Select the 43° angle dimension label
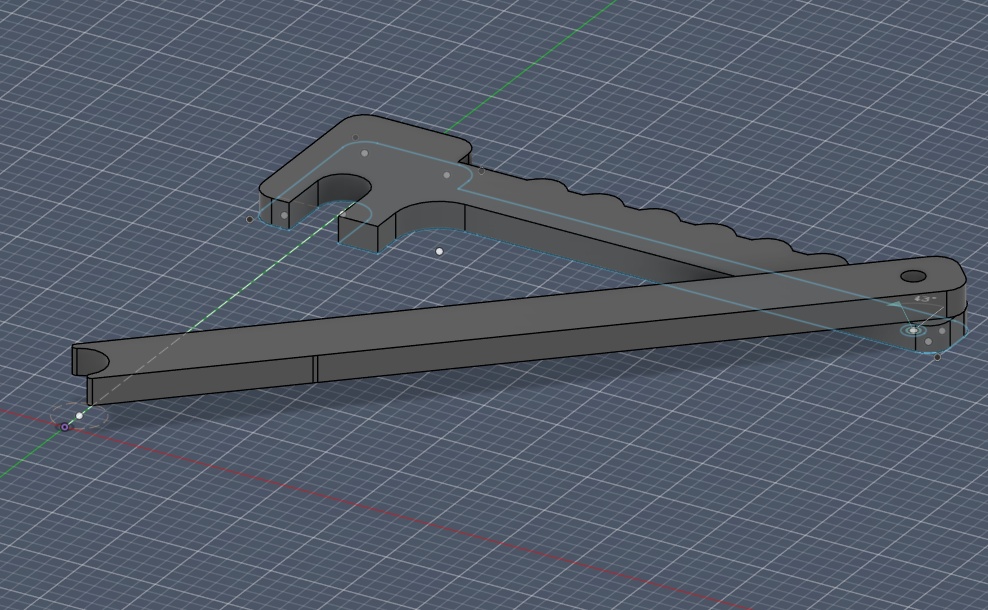 pos(925,299)
